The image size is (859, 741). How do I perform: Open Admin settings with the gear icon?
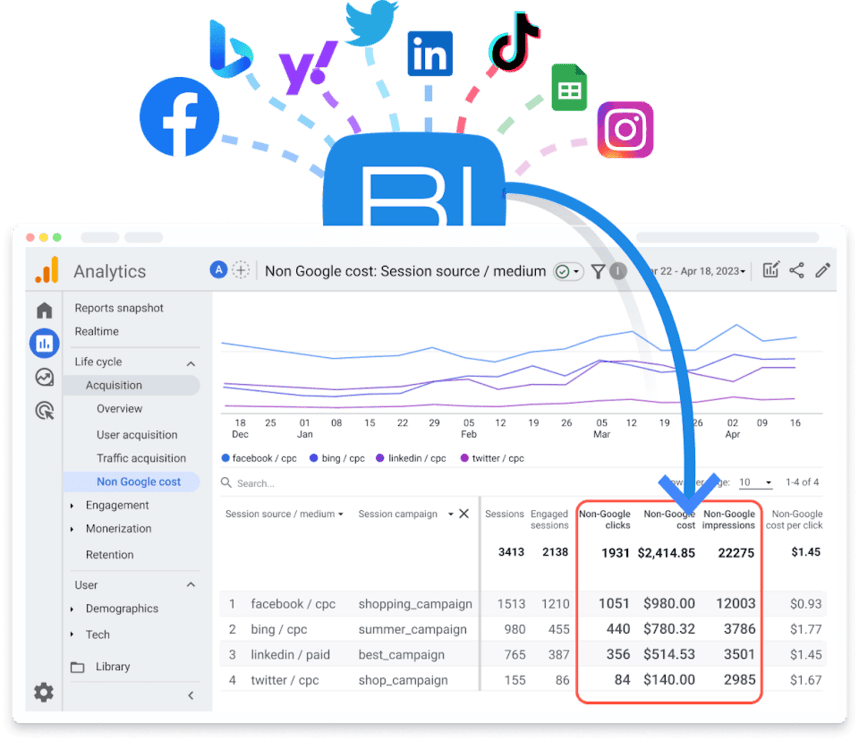tap(43, 692)
